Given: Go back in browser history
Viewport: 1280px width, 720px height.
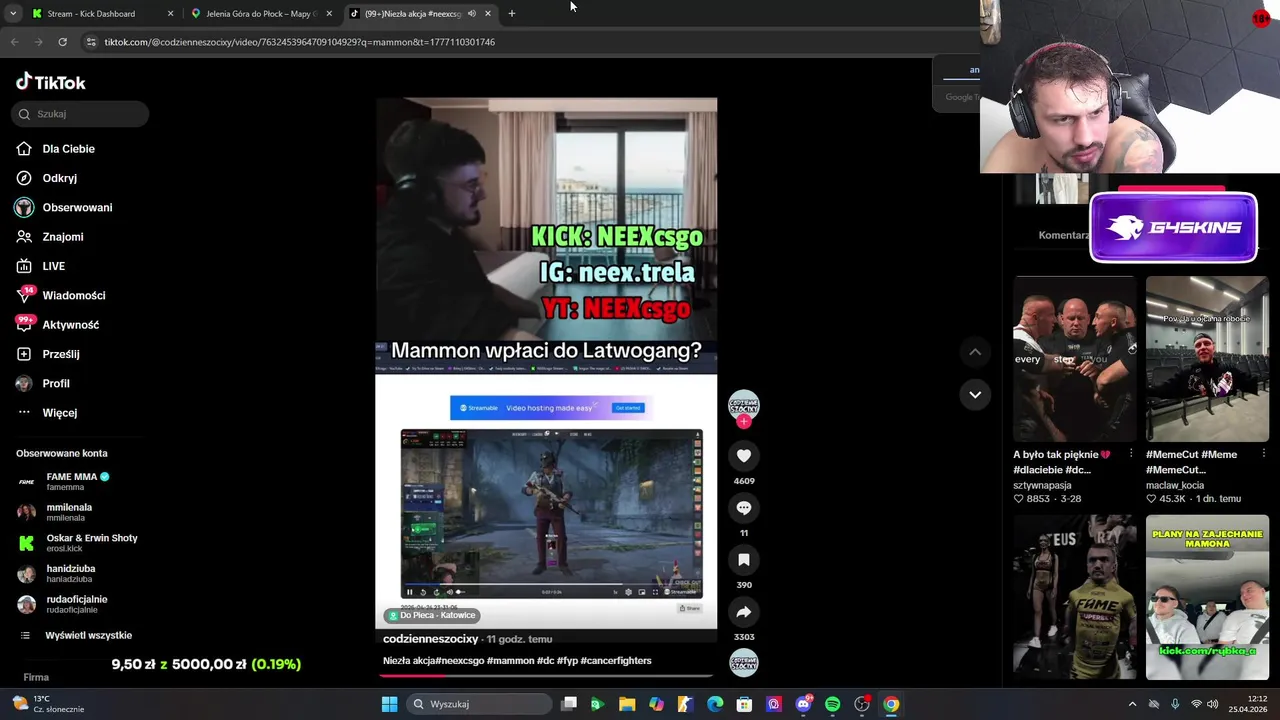Looking at the screenshot, I should tap(14, 42).
